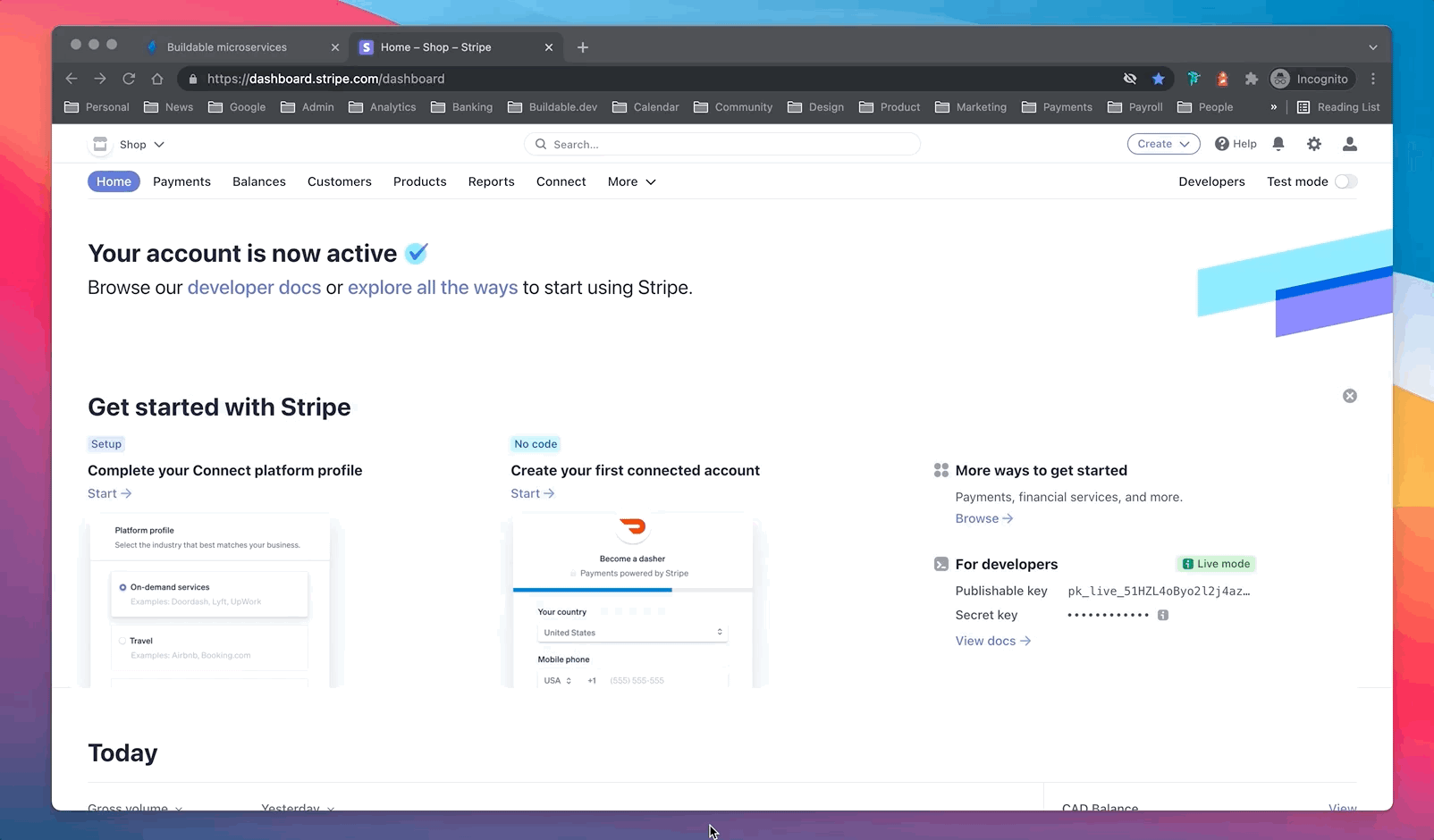The image size is (1434, 840).
Task: Switch to Buildable microservices tab
Action: click(241, 47)
